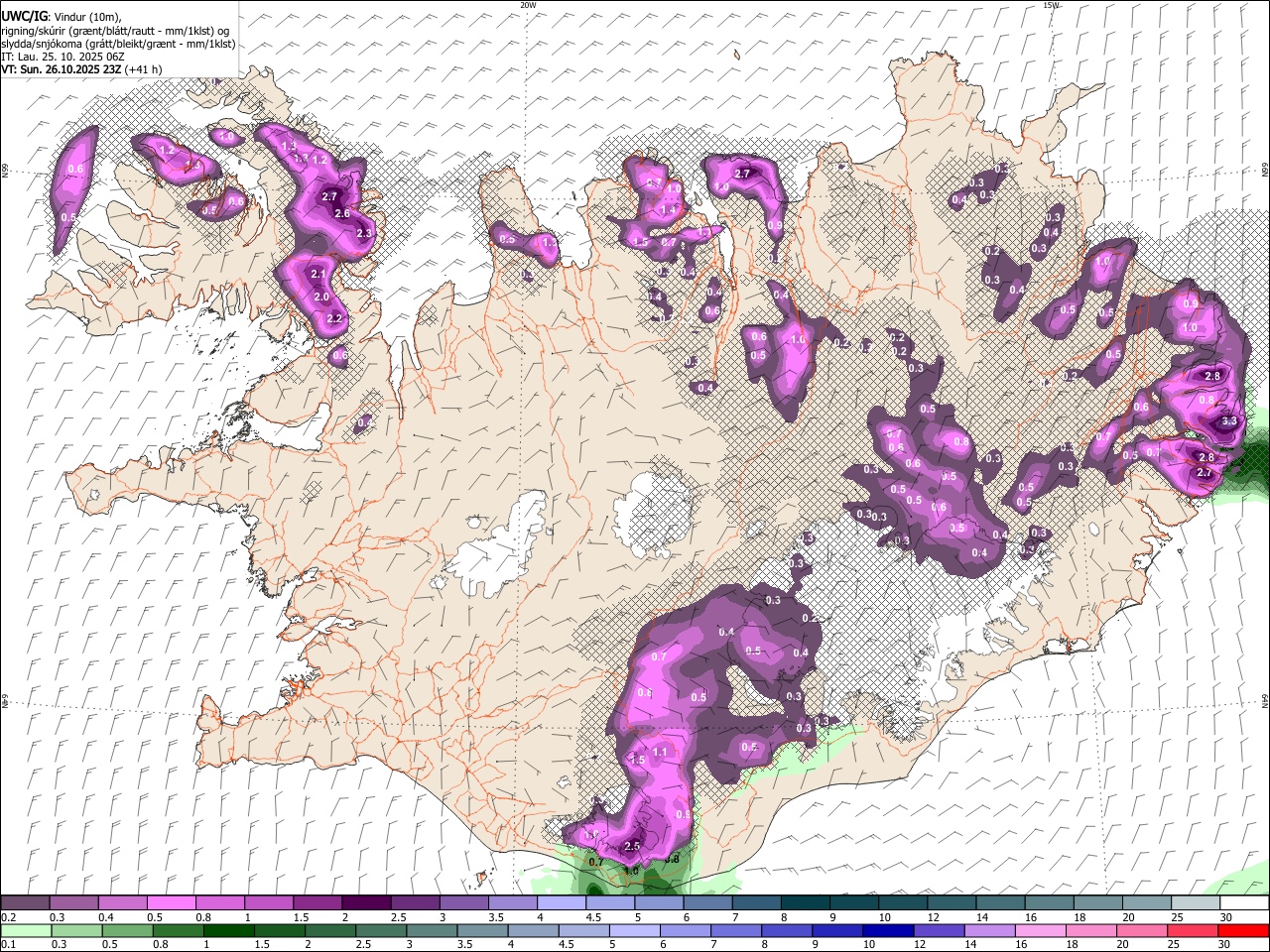Image resolution: width=1270 pixels, height=952 pixels.
Task: Click the '20W' longitude label
Action: [528, 5]
